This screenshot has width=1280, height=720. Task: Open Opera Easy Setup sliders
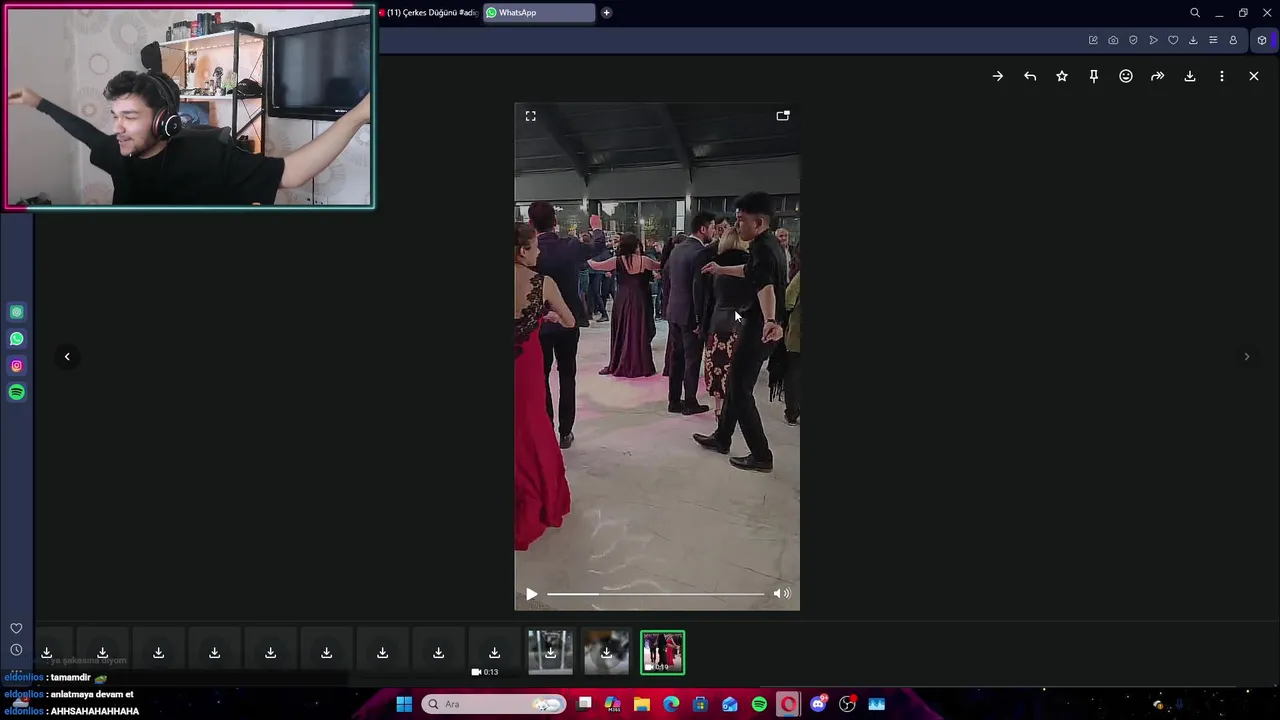[x=1213, y=40]
